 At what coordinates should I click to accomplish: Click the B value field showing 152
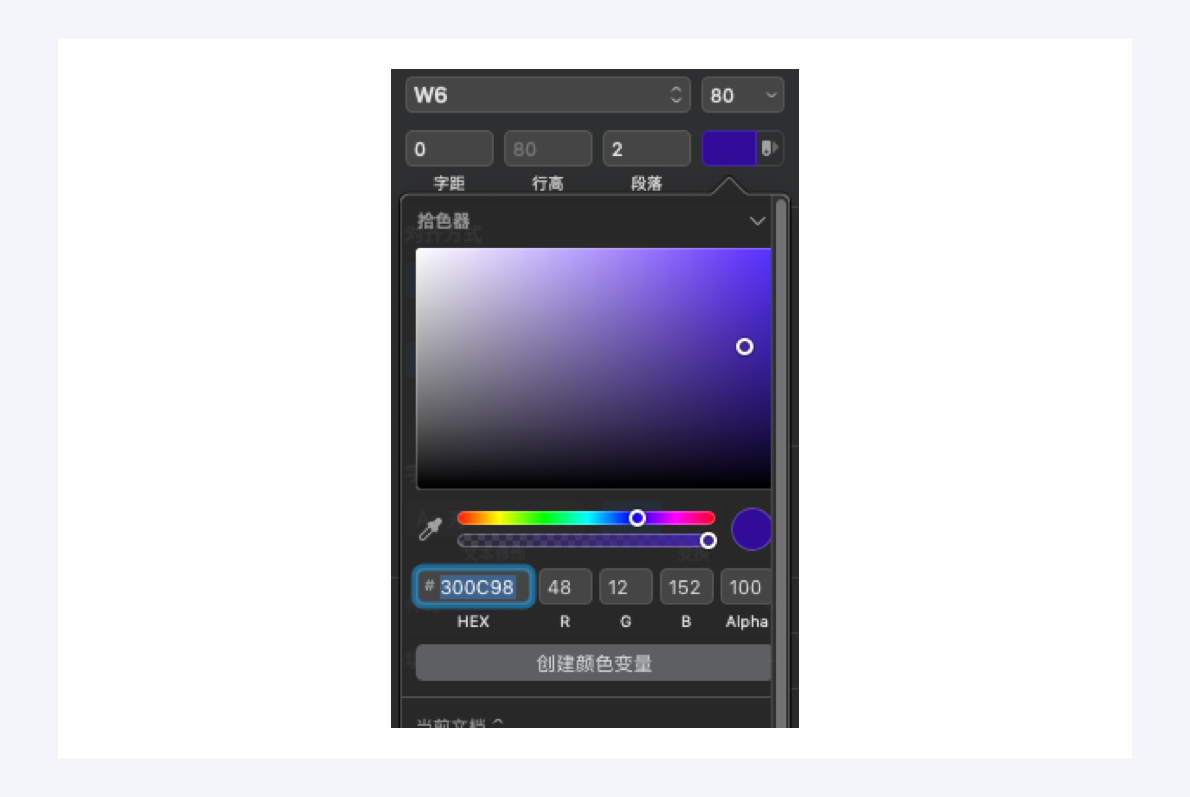tap(686, 587)
